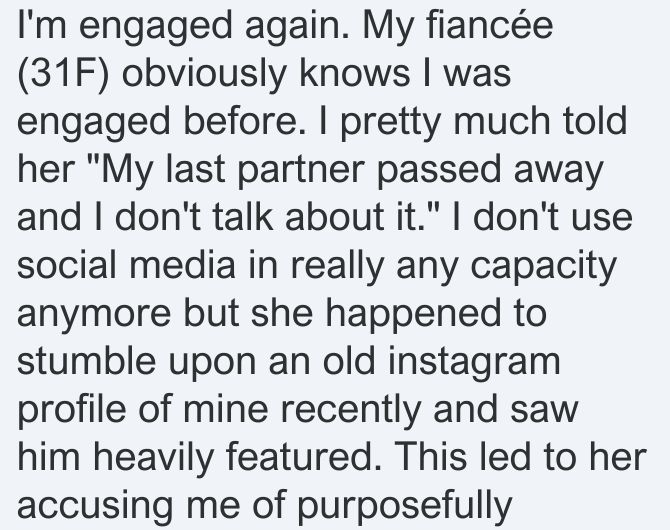Click the word "capacity"
The height and width of the screenshot is (530, 670).
pyautogui.click(x=543, y=268)
